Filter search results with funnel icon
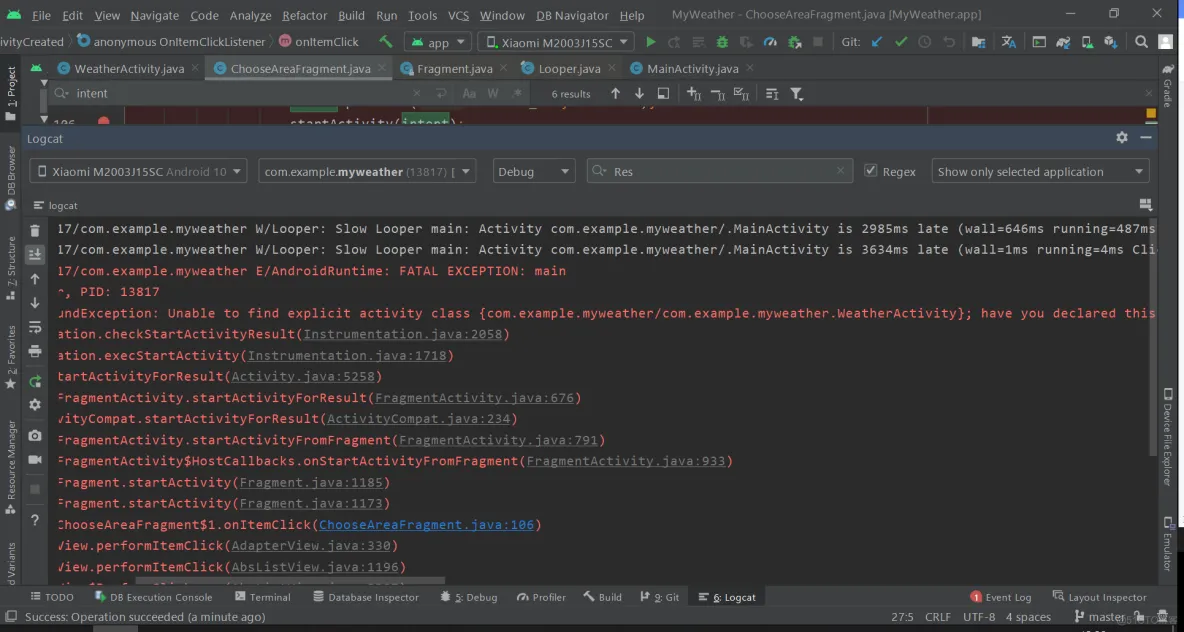 796,94
